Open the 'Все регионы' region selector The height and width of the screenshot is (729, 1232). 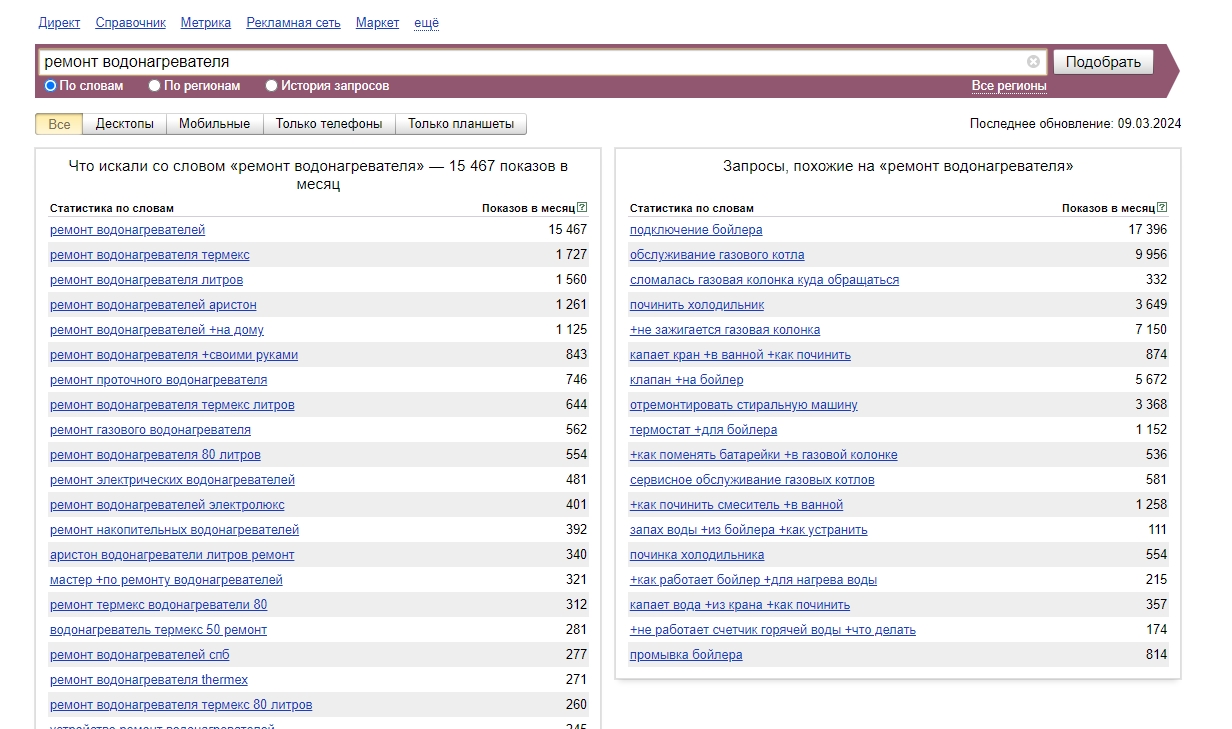pyautogui.click(x=1009, y=86)
